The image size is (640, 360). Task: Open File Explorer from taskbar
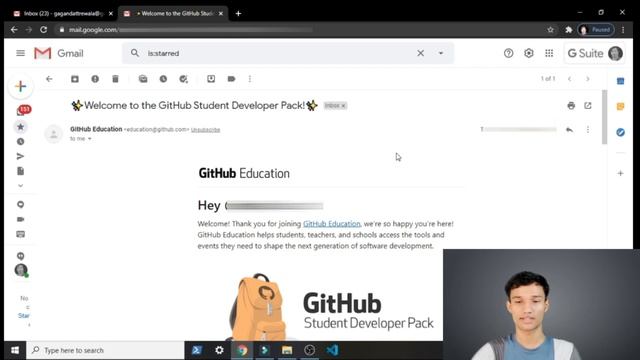287,350
